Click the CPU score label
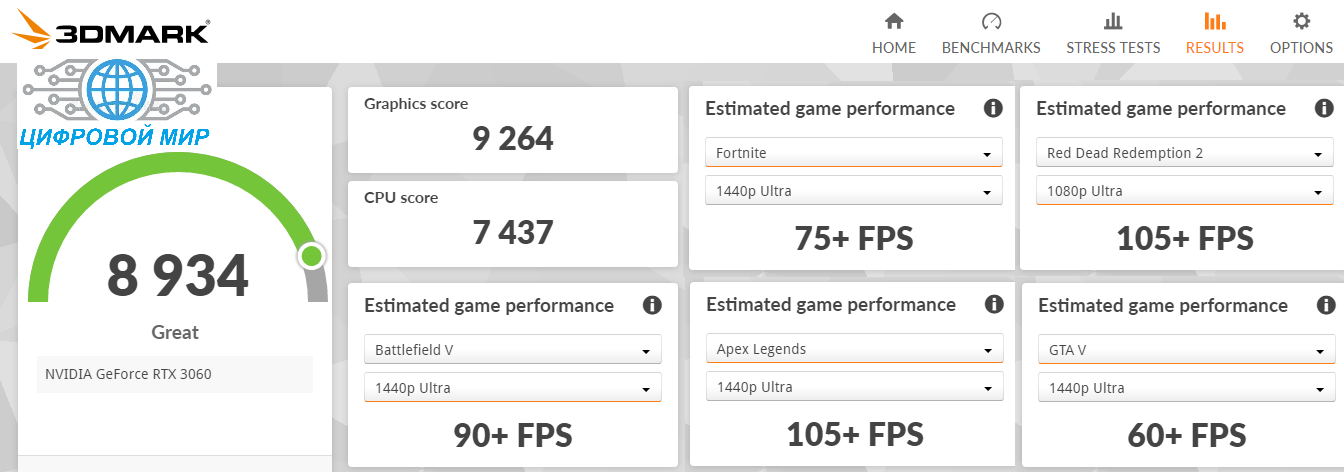 click(401, 198)
